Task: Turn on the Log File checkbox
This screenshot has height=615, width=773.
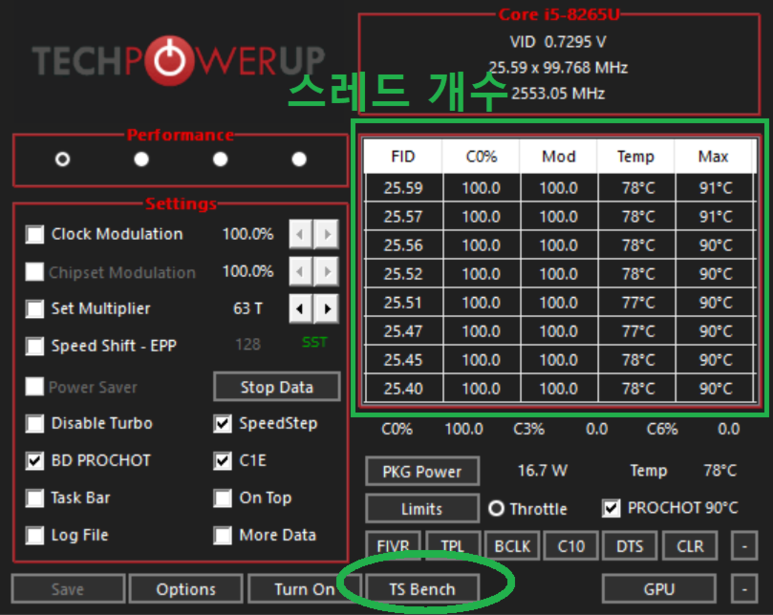Action: pyautogui.click(x=35, y=535)
